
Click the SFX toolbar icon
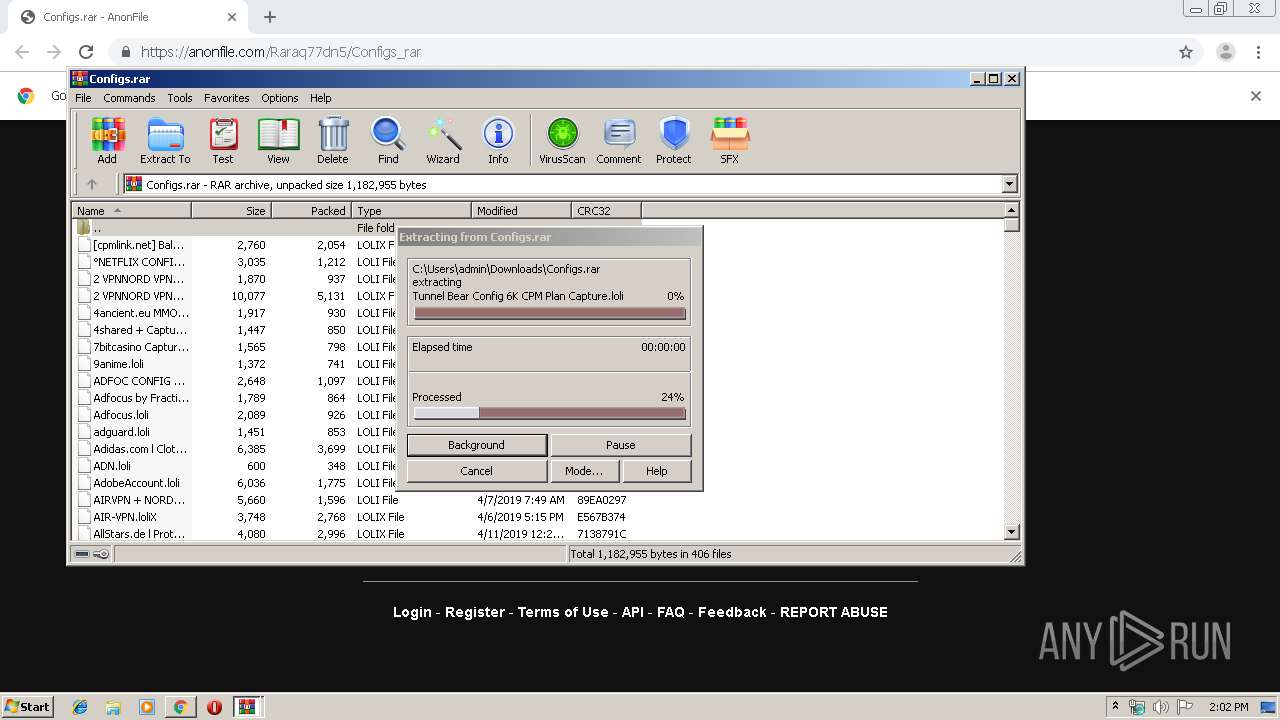[x=730, y=140]
